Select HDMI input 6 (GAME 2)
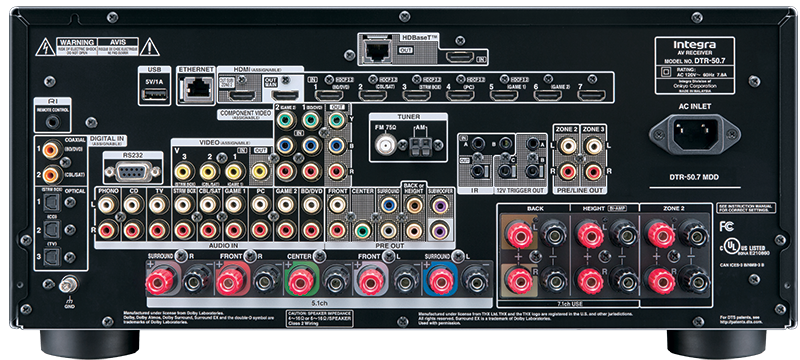Screen dimensions: 800x360 [x=547, y=95]
